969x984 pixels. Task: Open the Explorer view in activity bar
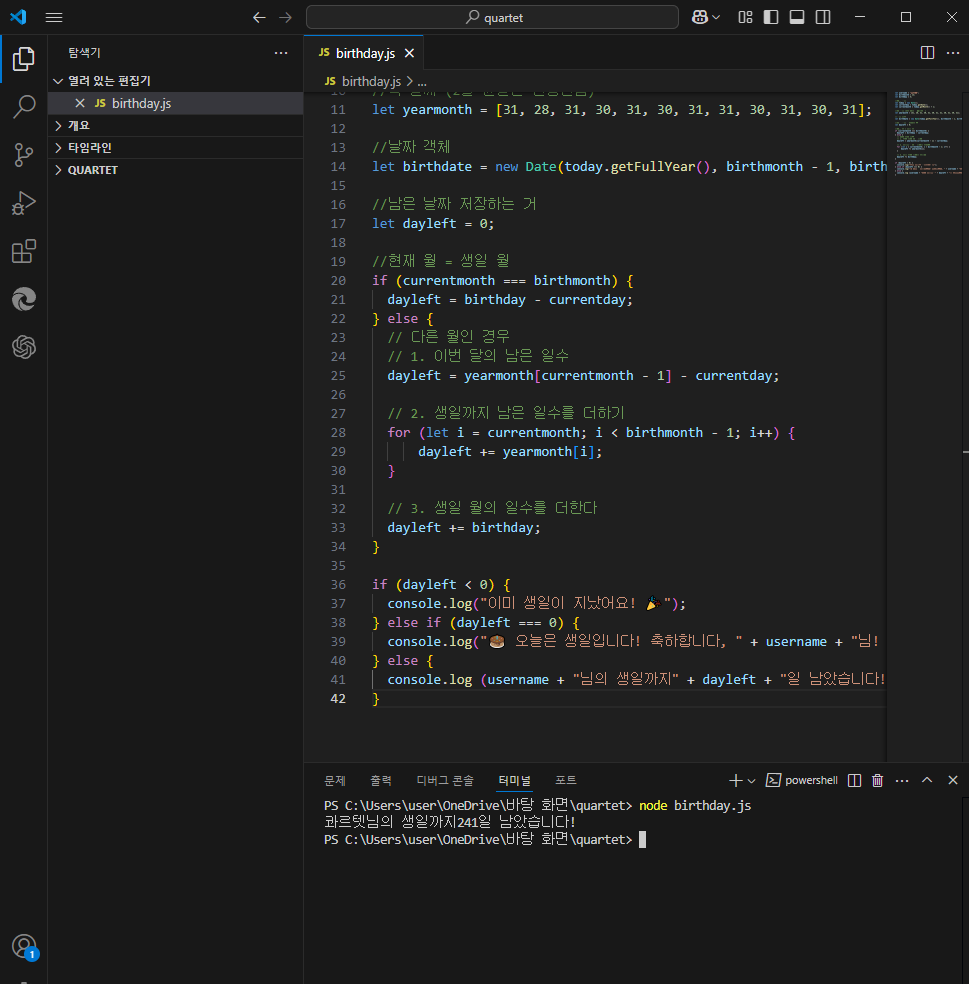point(24,58)
